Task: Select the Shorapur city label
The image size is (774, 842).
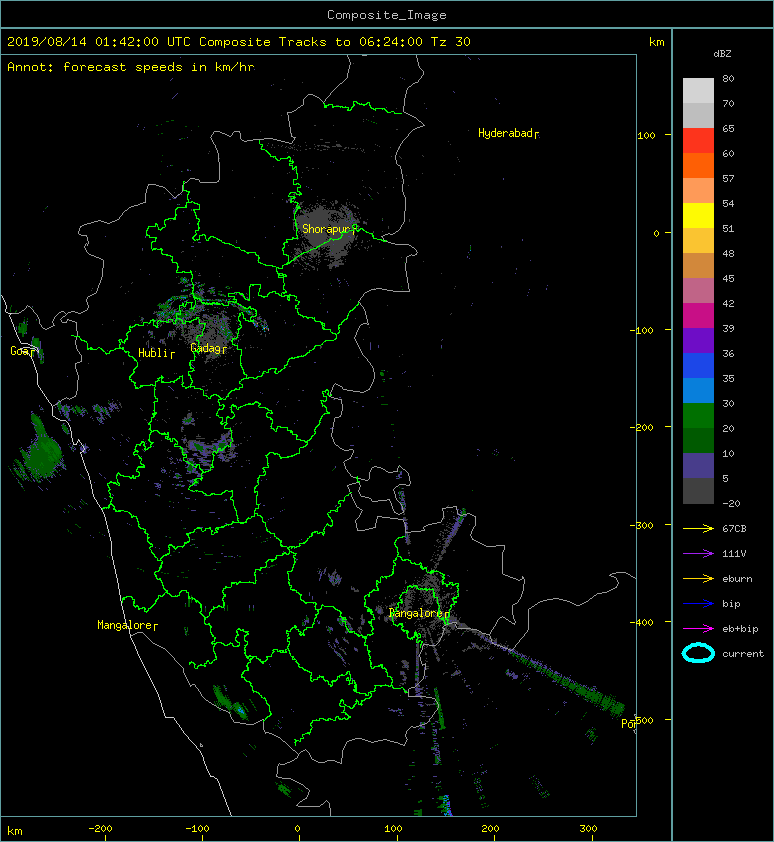Action: tap(329, 229)
